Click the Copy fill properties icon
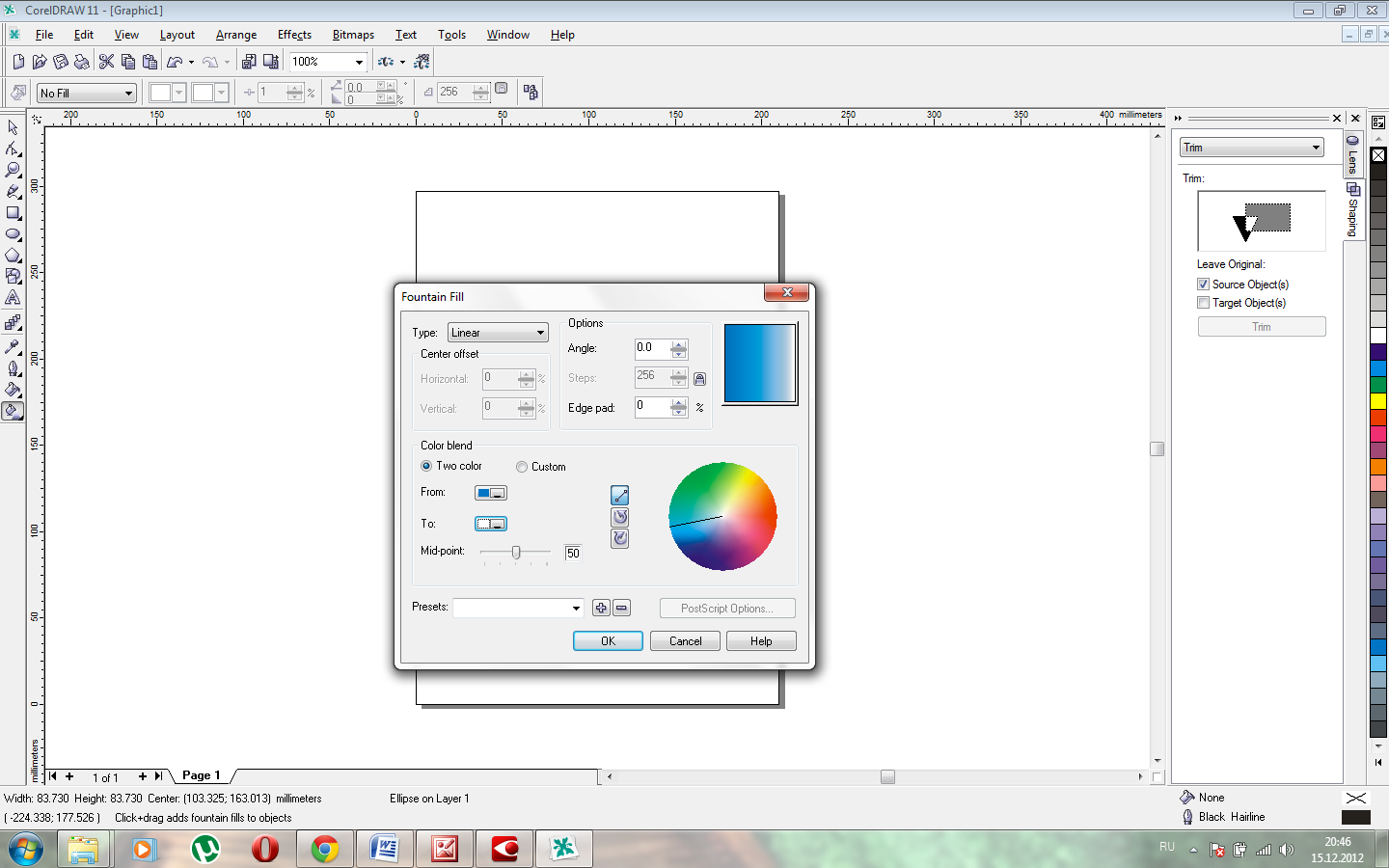Image resolution: width=1389 pixels, height=868 pixels. (x=531, y=92)
